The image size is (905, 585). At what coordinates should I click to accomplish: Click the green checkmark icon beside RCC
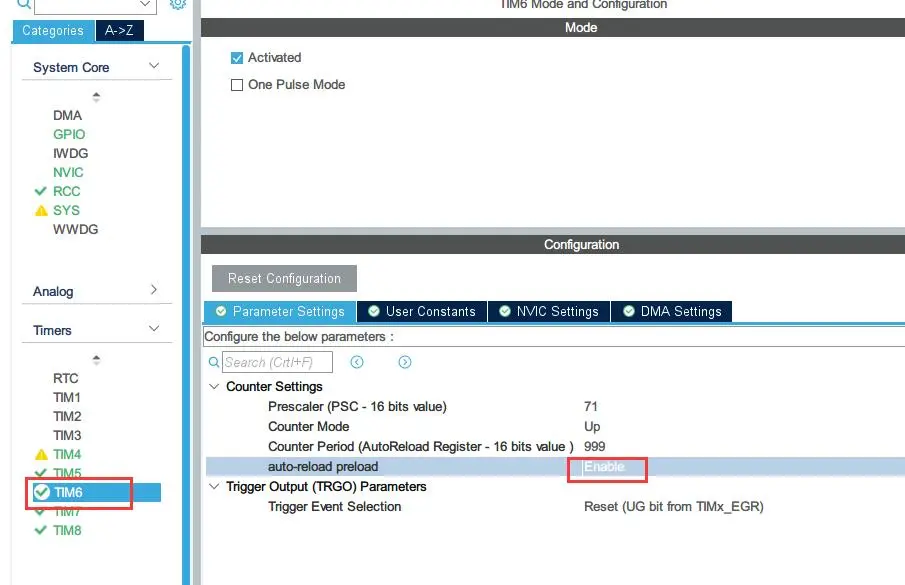(x=41, y=191)
